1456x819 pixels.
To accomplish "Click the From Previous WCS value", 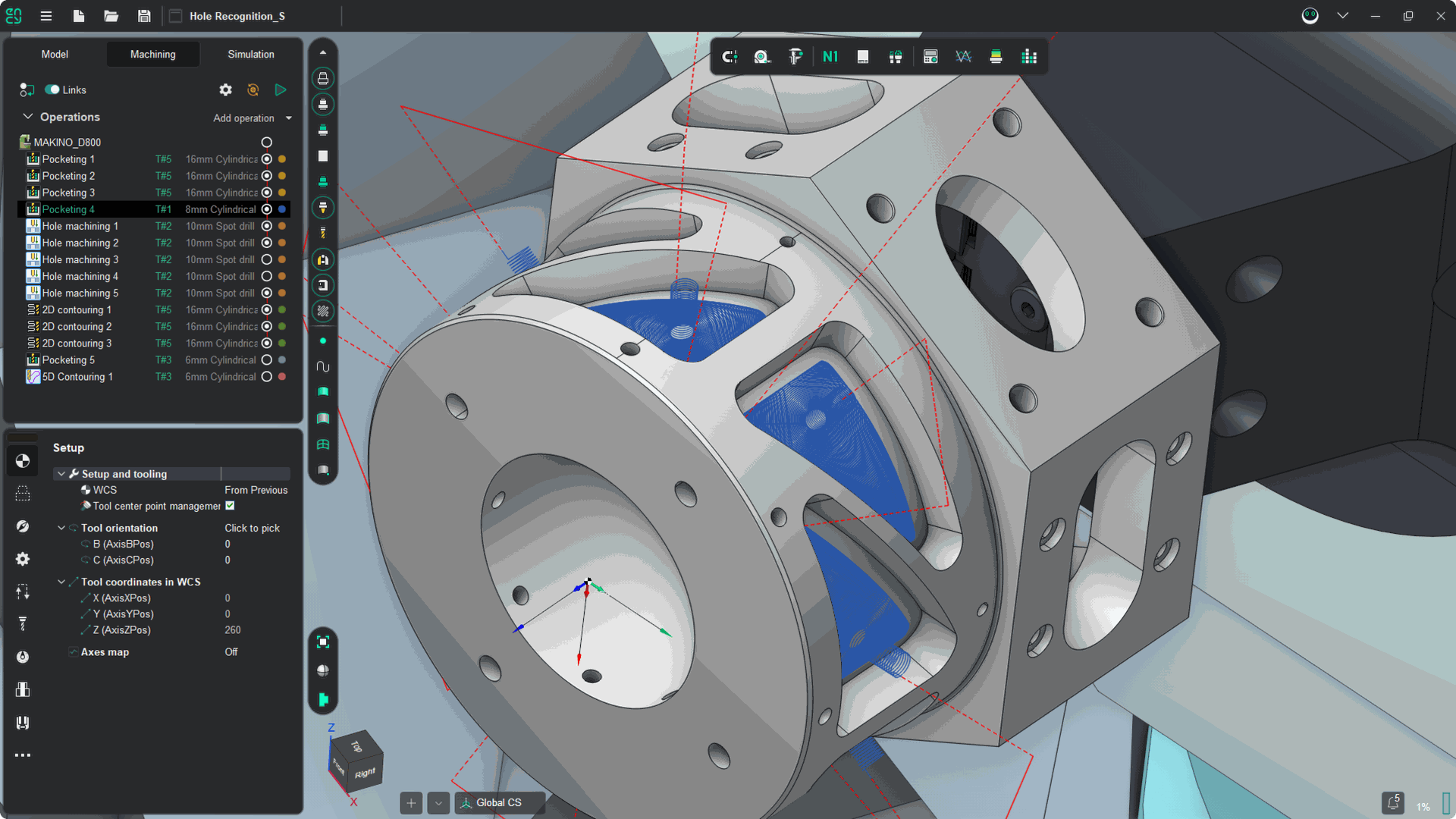I will (x=256, y=490).
